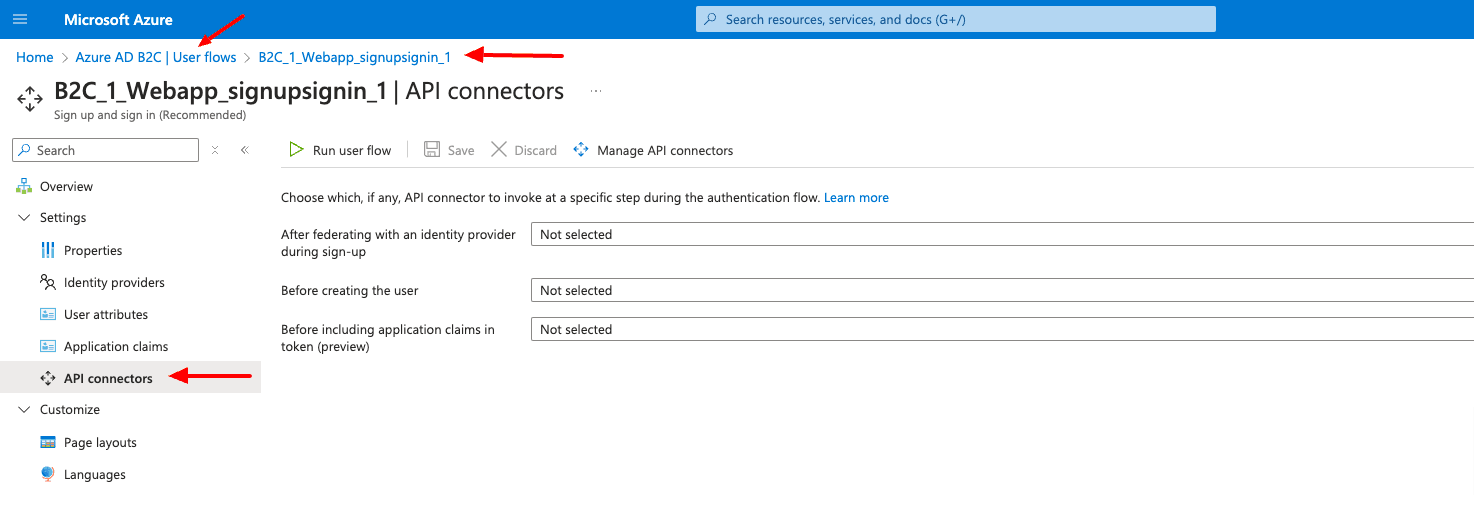Screen dimensions: 1474x522
Task: Collapse the Customize section in sidebar
Action: coord(25,410)
